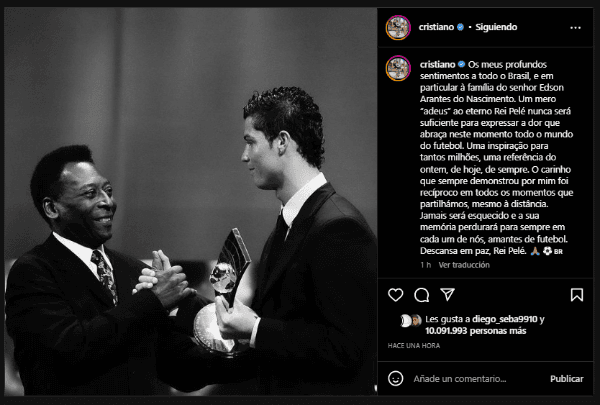View the 10.091.993 personas más likes list
The image size is (600, 405).
[x=476, y=331]
